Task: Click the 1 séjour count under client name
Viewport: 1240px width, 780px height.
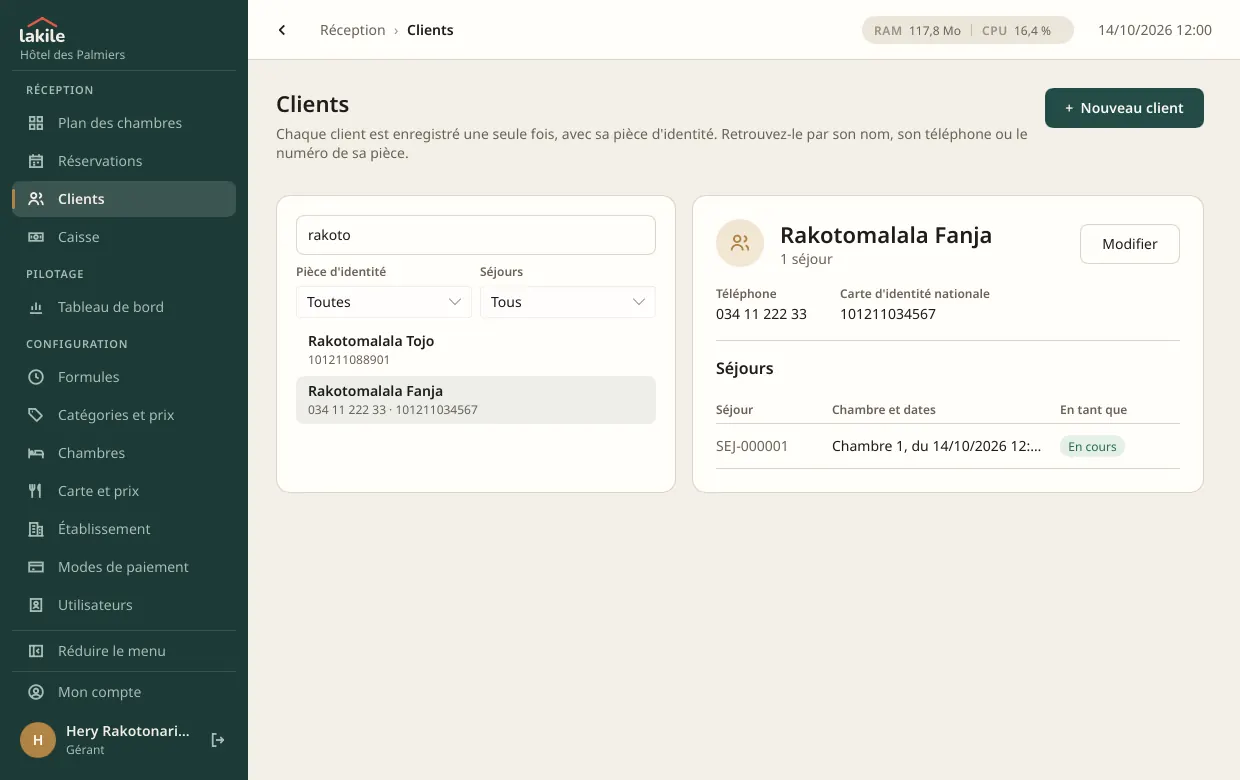Action: click(x=806, y=259)
